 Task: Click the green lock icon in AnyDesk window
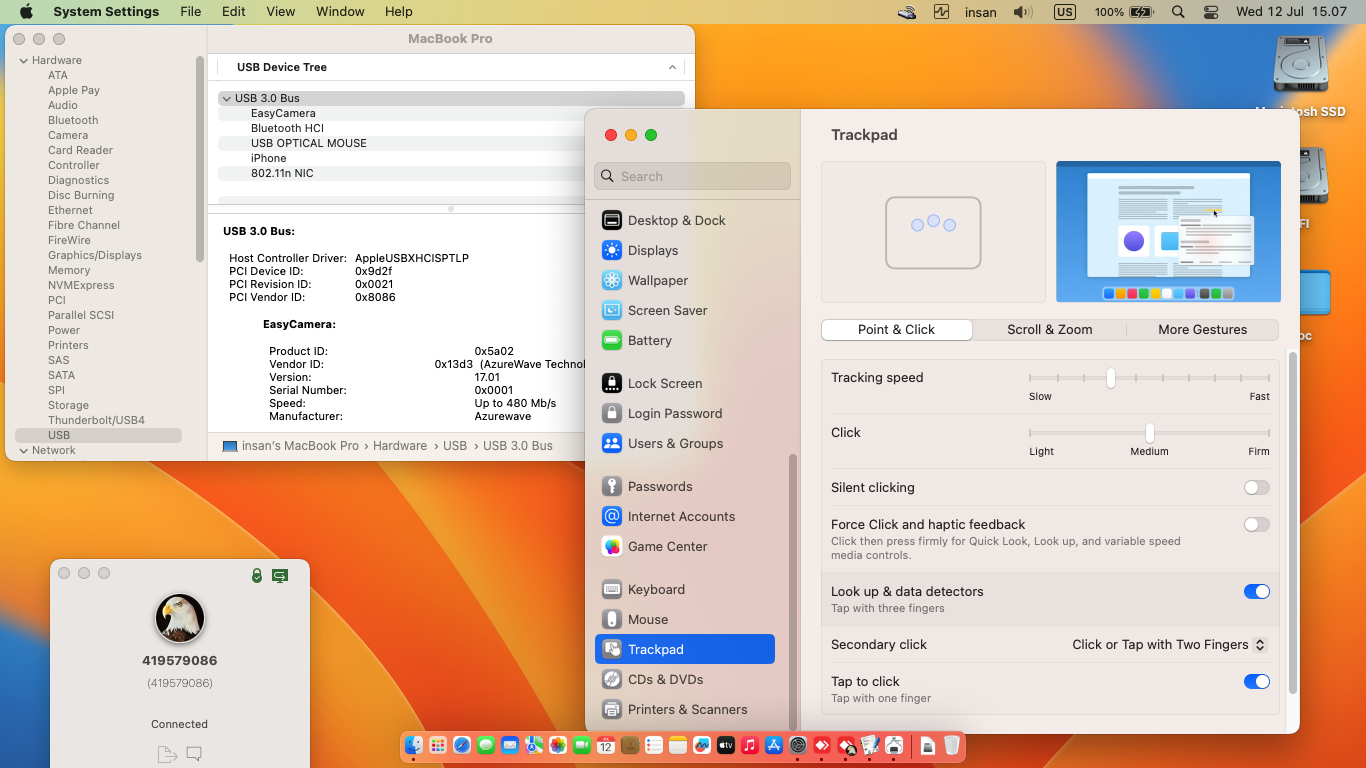[257, 576]
